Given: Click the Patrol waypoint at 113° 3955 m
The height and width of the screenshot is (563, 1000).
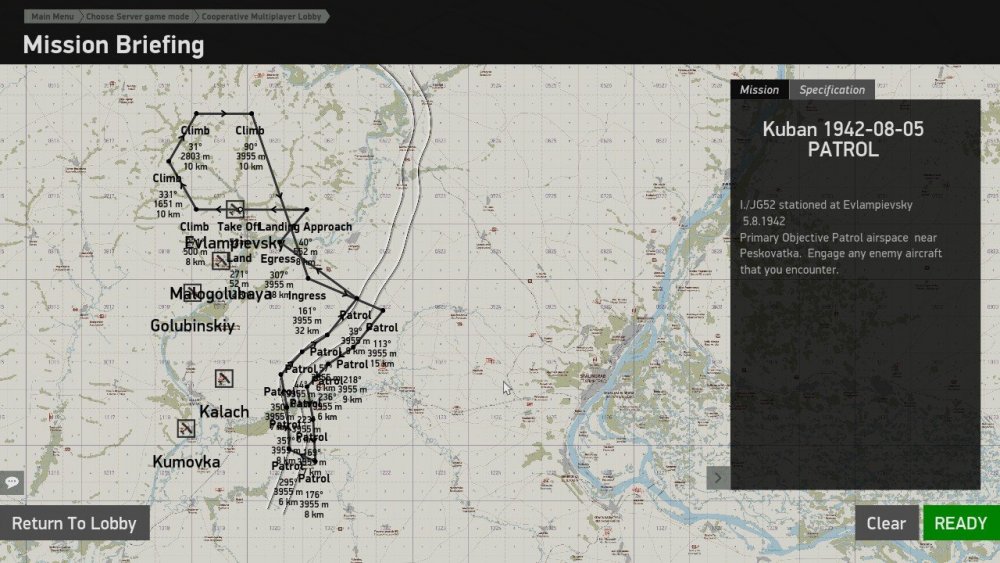Looking at the screenshot, I should point(381,328).
